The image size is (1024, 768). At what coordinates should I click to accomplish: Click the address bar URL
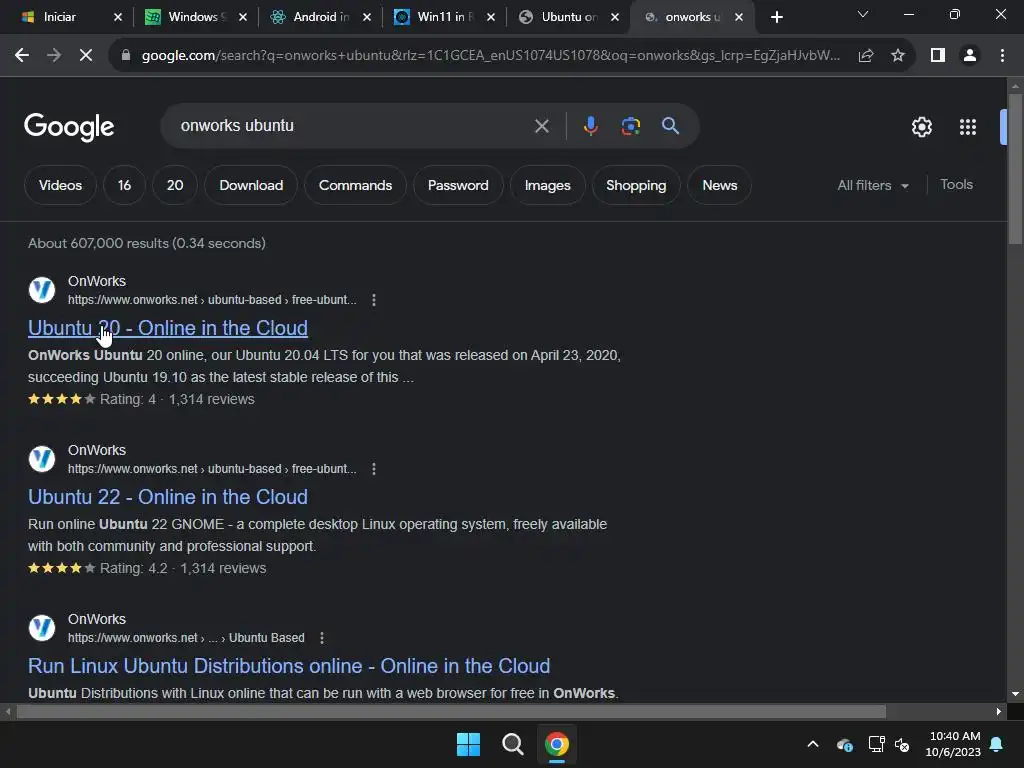coord(490,56)
